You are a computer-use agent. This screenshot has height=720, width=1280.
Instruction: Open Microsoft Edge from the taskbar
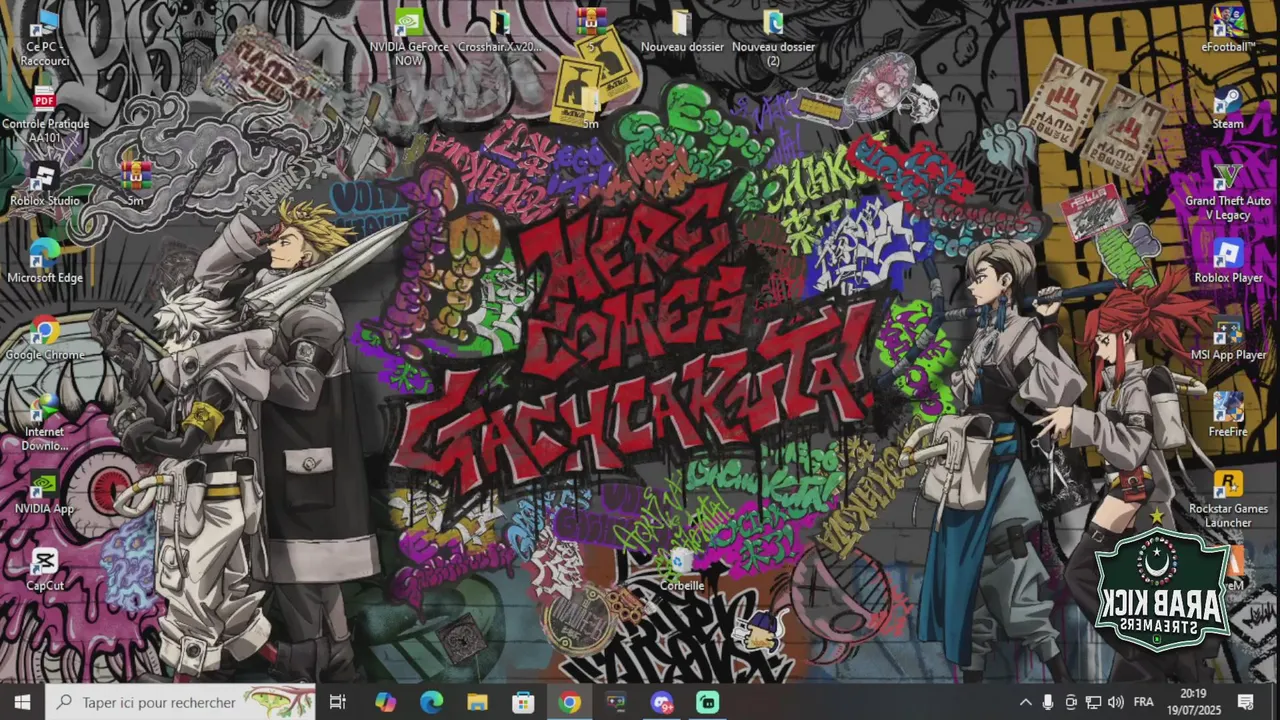(x=431, y=702)
